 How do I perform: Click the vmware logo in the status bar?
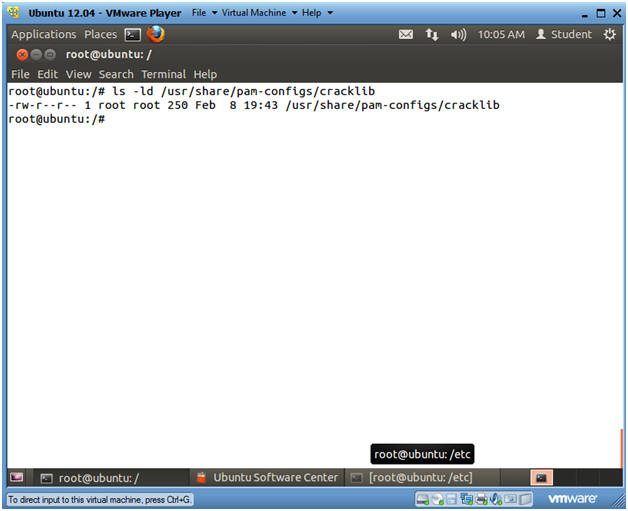pos(572,499)
